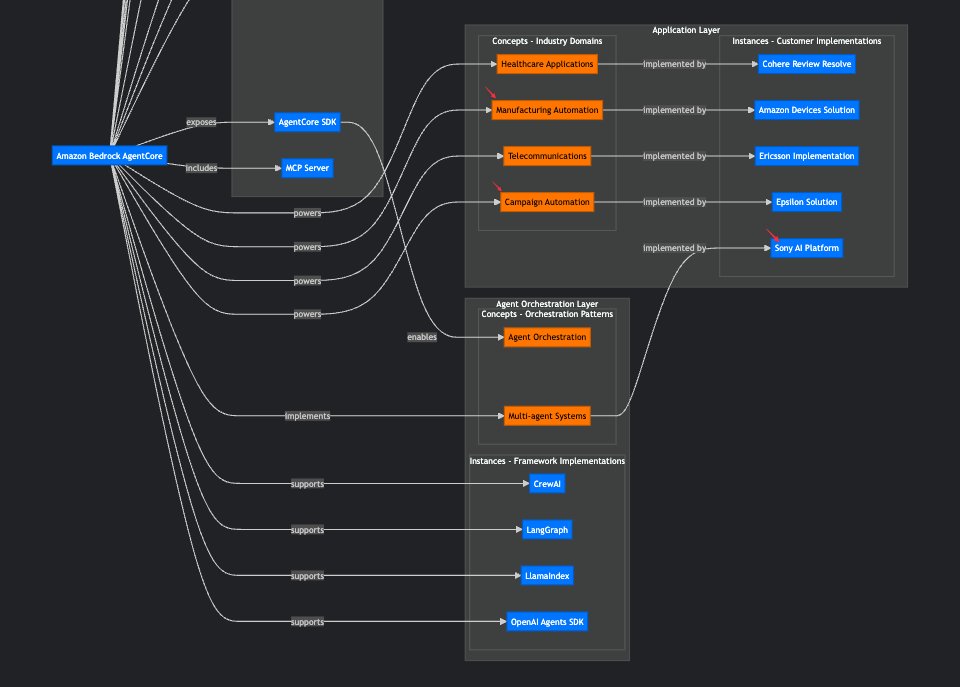The width and height of the screenshot is (960, 687).
Task: Click 'implemented by' label after Campaign Automation
Action: (674, 201)
